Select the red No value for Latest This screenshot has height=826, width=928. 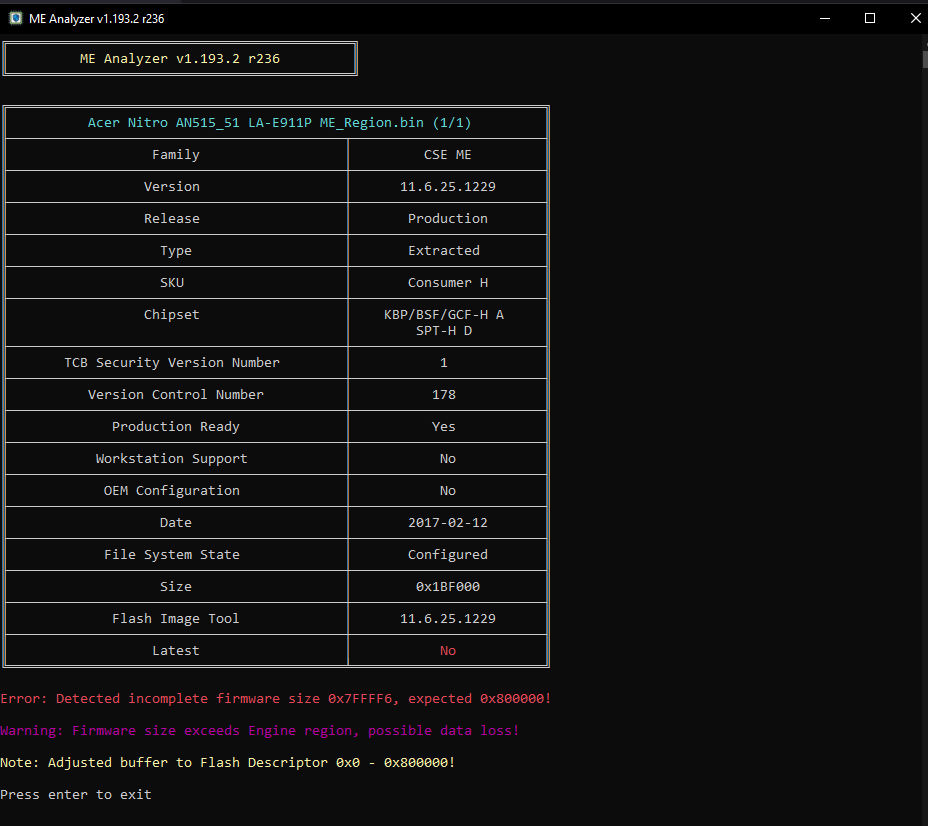(447, 650)
